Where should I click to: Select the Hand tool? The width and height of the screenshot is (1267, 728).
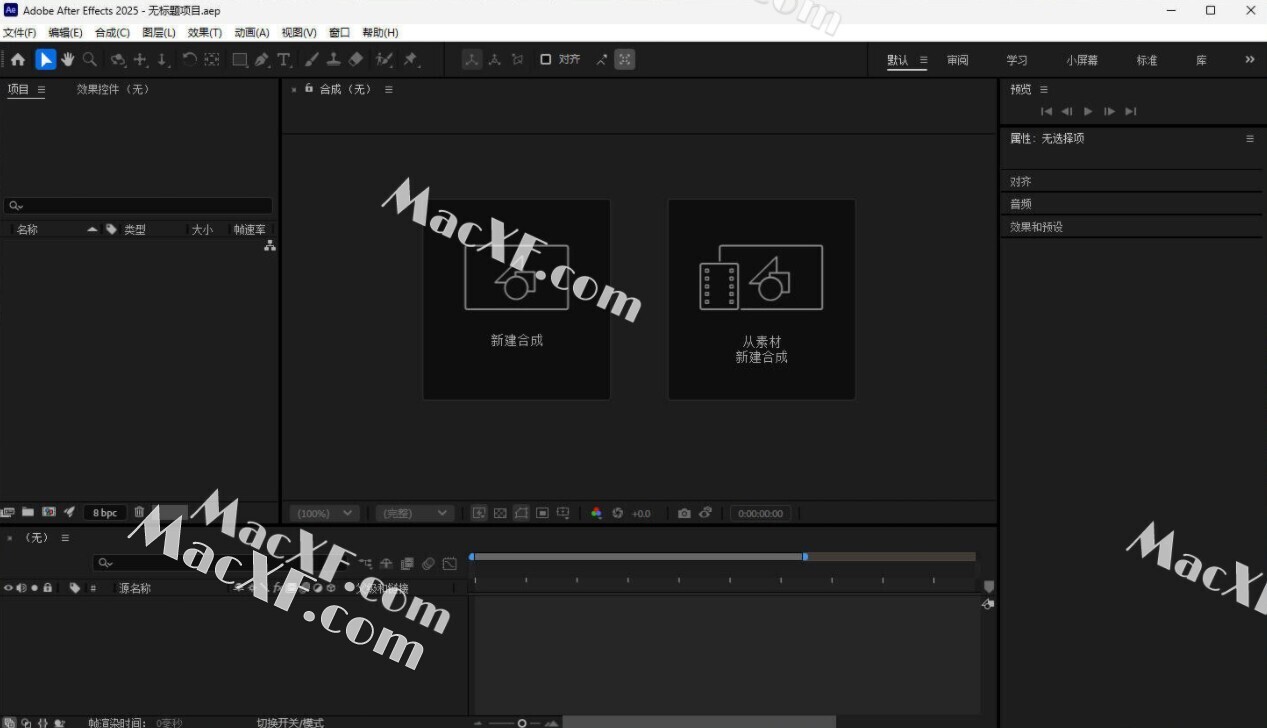pos(68,60)
